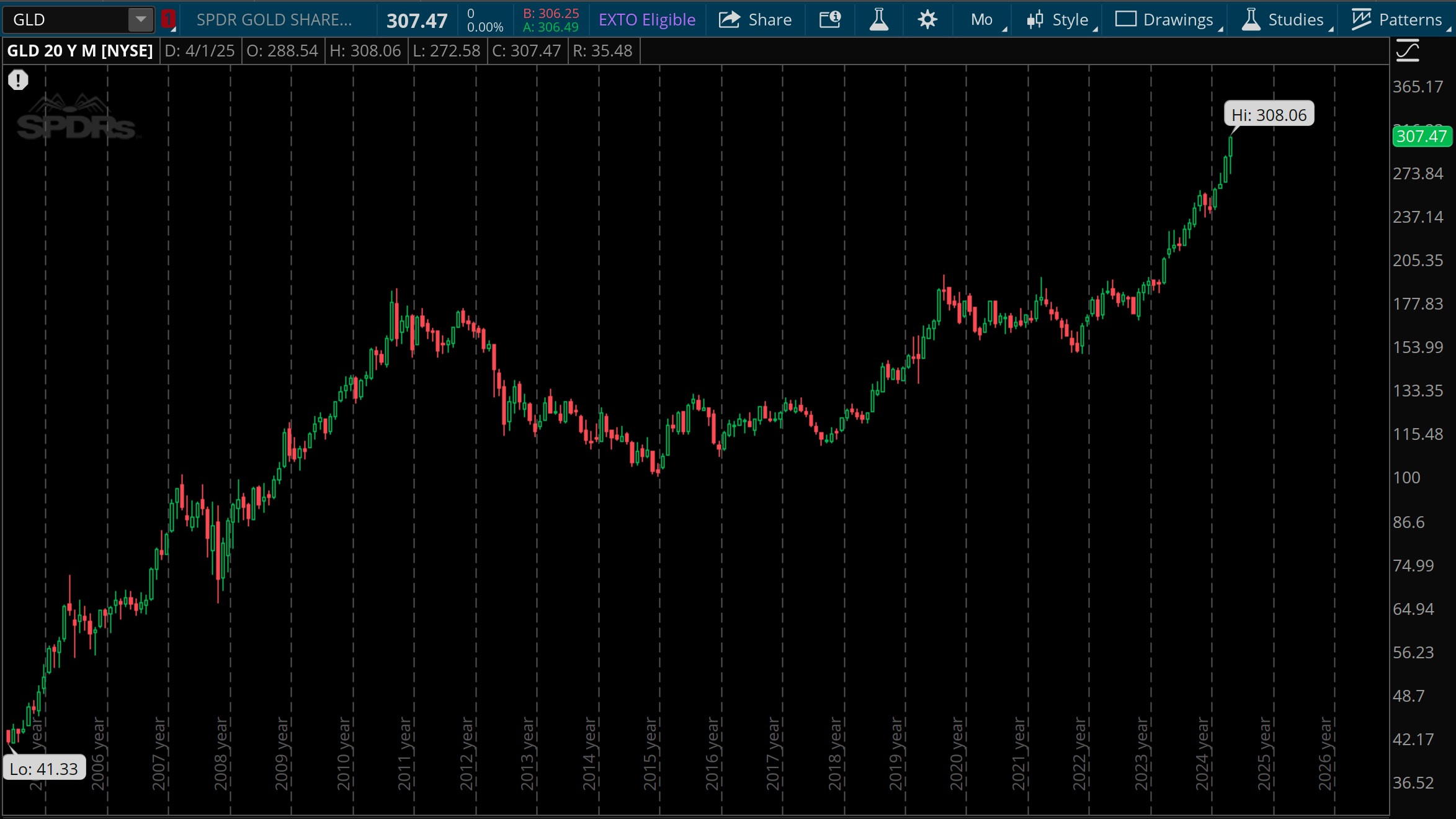This screenshot has width=1456, height=819.
Task: Click the 2008 year time axis label
Action: click(x=221, y=753)
